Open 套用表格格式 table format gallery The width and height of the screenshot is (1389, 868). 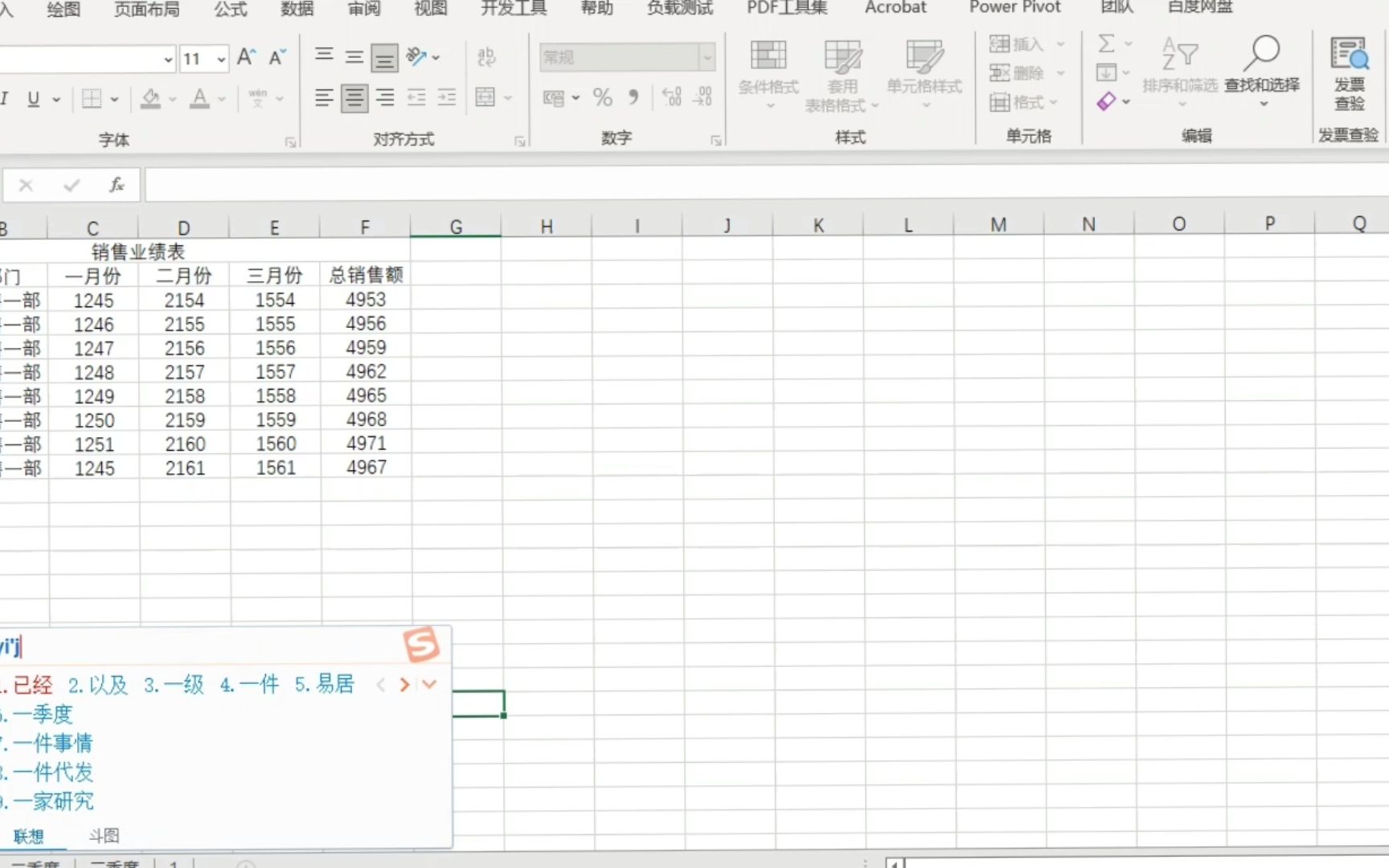click(841, 76)
